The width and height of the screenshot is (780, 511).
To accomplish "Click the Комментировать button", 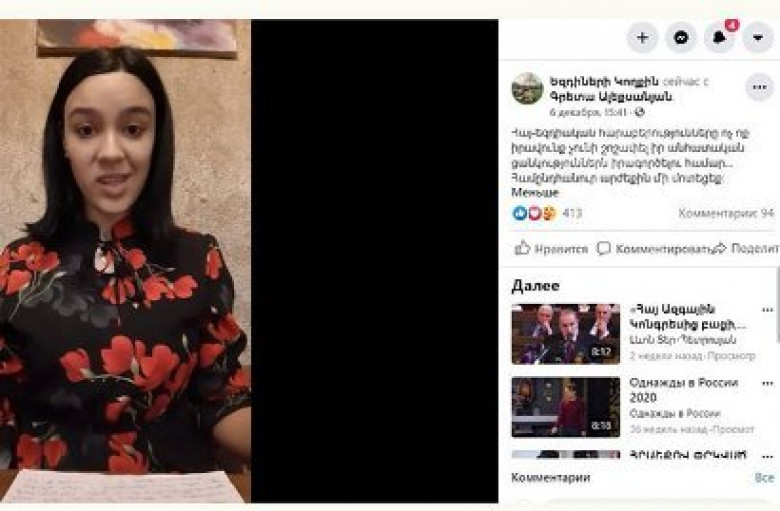I will click(x=655, y=248).
